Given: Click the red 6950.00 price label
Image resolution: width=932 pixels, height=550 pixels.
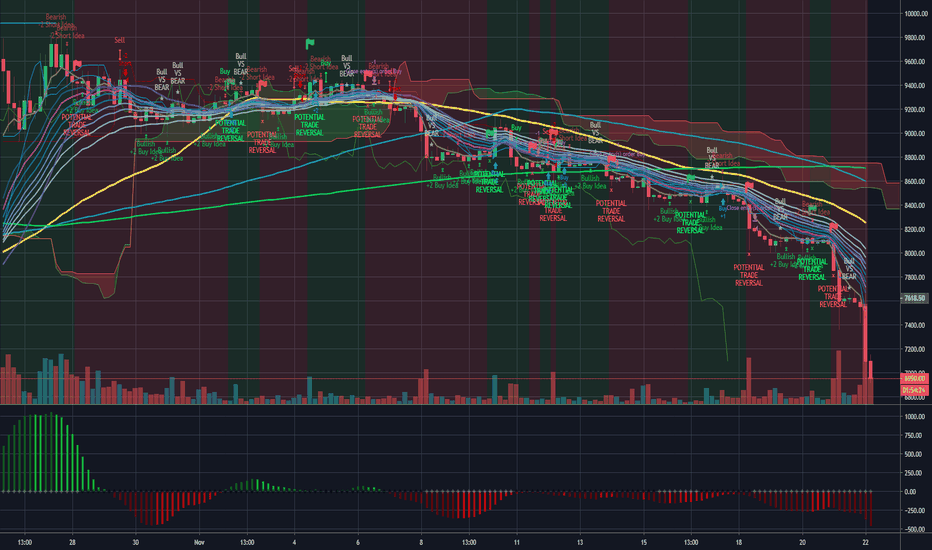Looking at the screenshot, I should 914,378.
